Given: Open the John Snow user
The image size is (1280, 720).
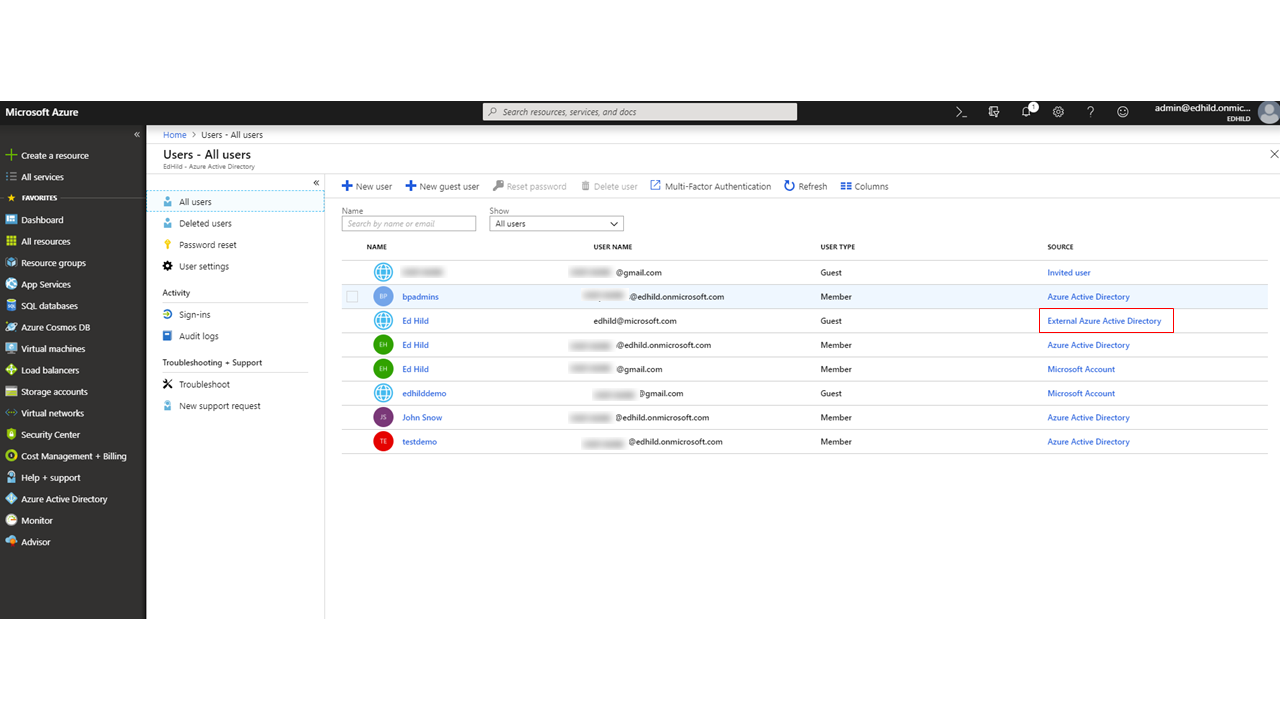Looking at the screenshot, I should (x=422, y=417).
